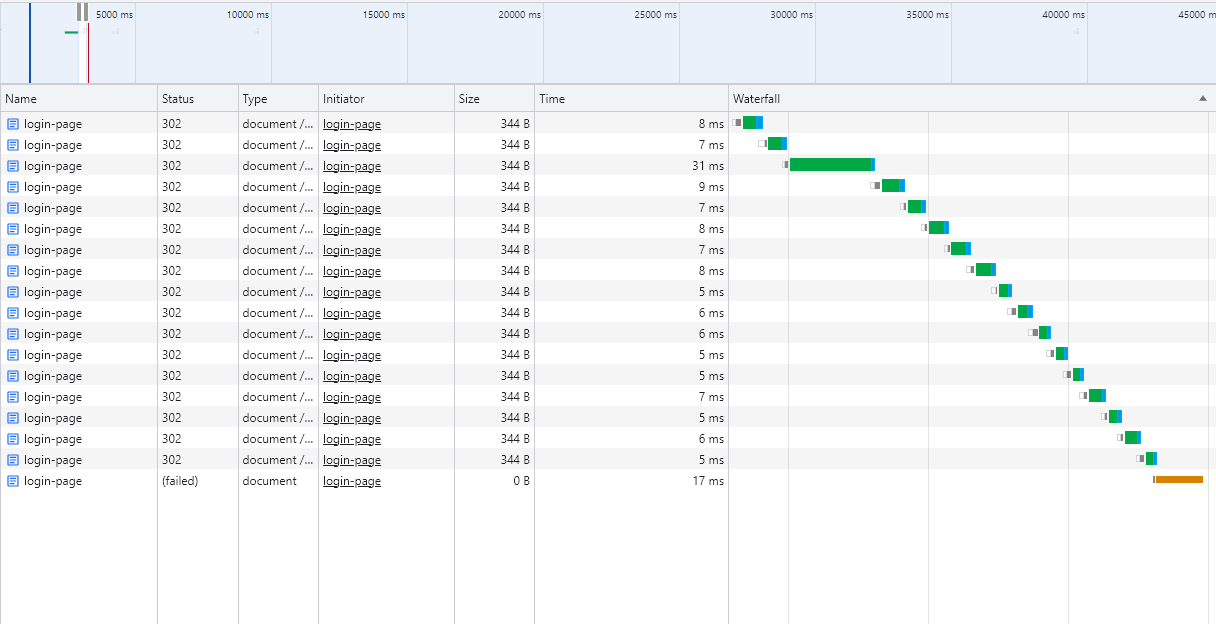
Task: Click the gray overview window handle
Action: 82,12
